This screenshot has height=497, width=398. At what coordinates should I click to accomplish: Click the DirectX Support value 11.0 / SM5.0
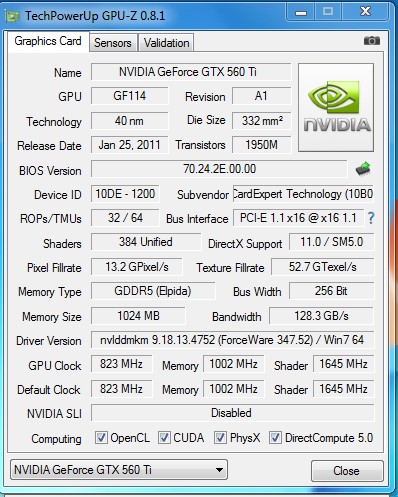tap(332, 242)
